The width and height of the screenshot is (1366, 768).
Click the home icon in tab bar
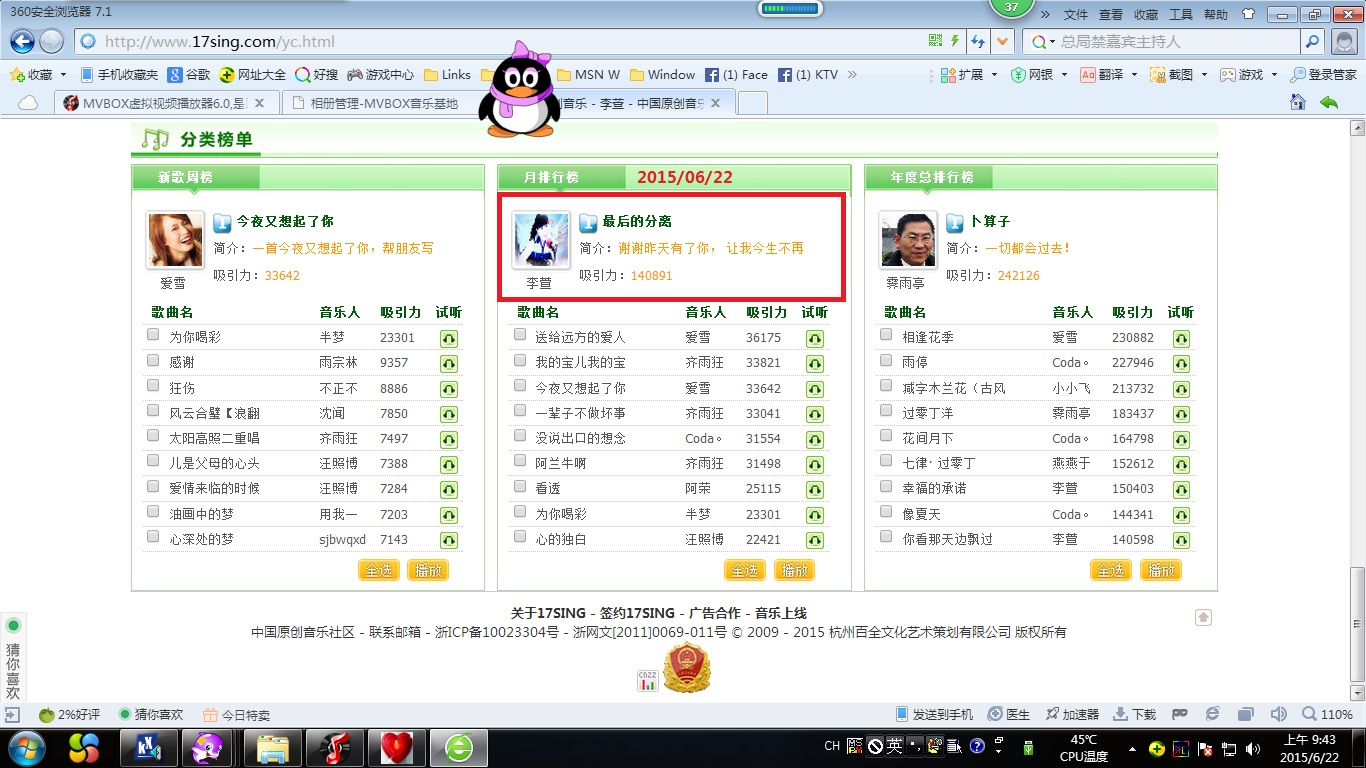[1298, 102]
